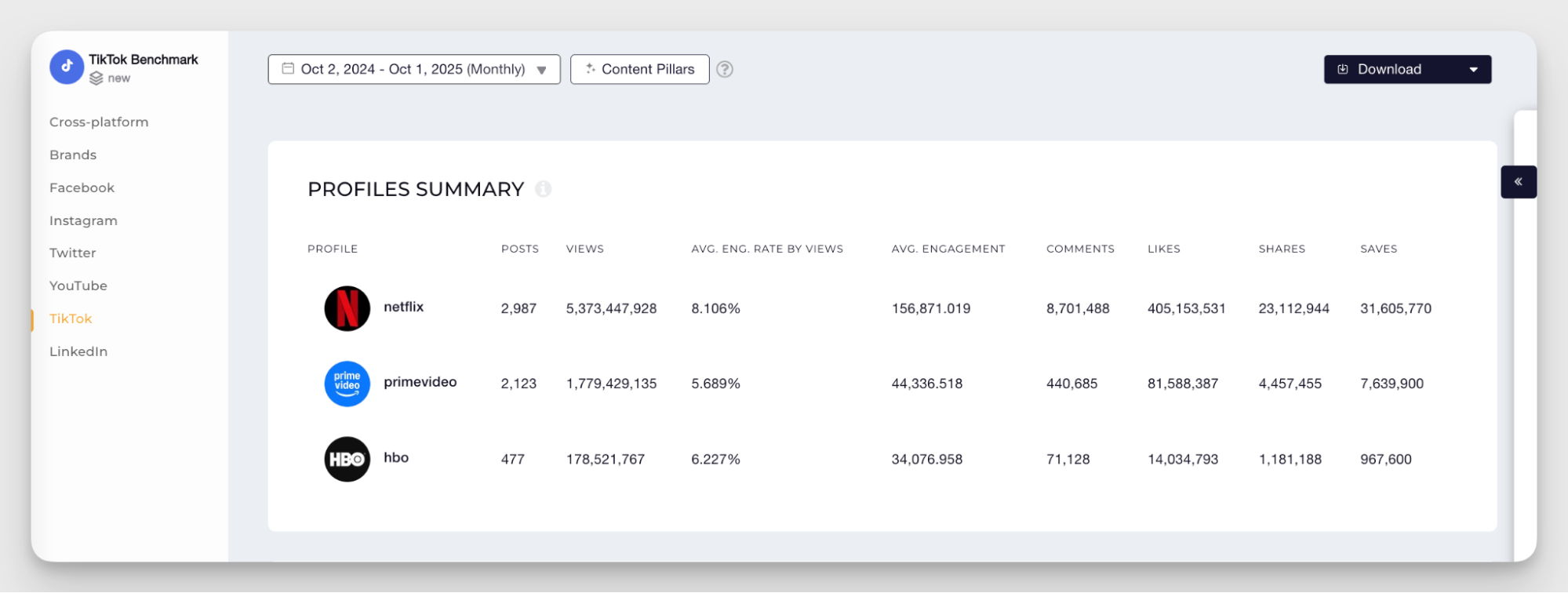
Task: Open the Brands sidebar item
Action: [73, 155]
